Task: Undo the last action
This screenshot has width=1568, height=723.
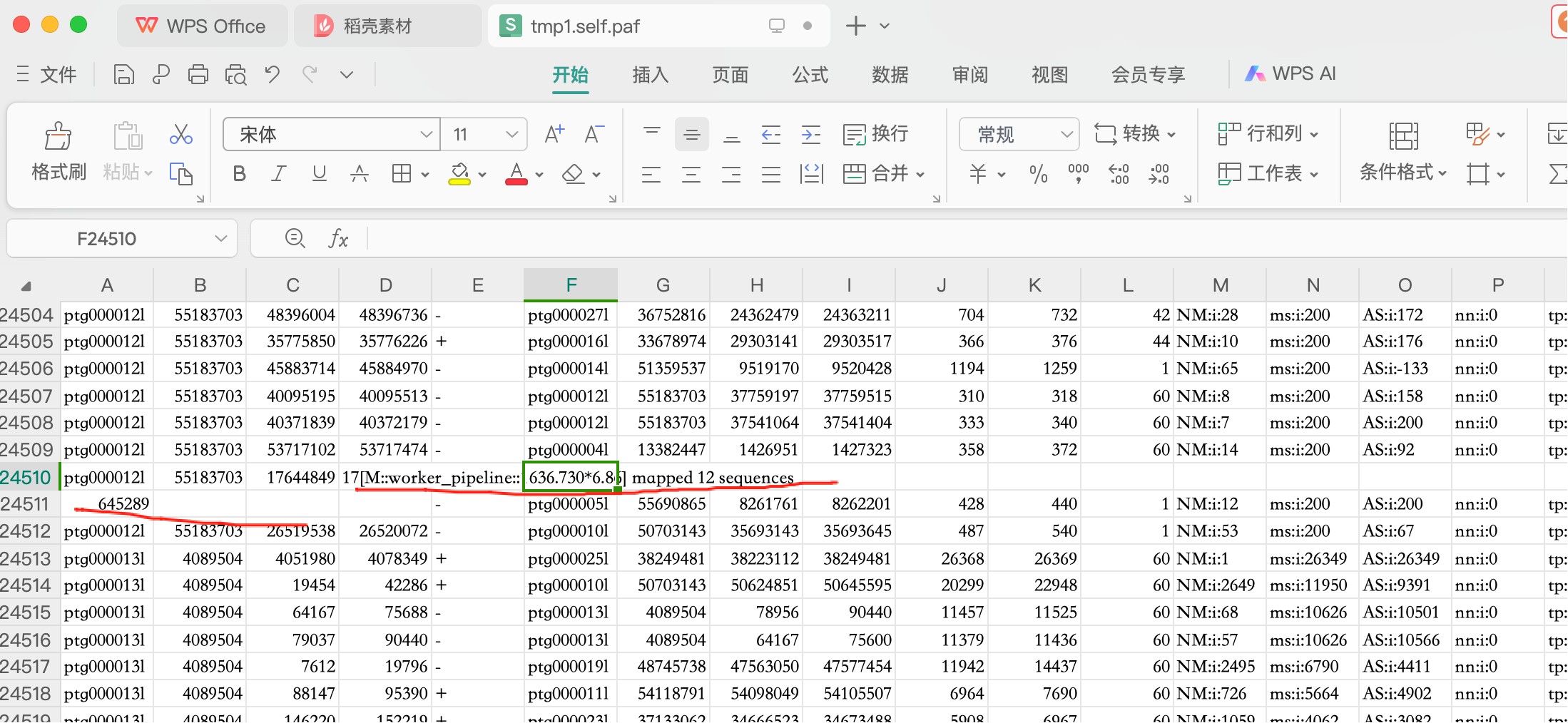Action: 272,74
